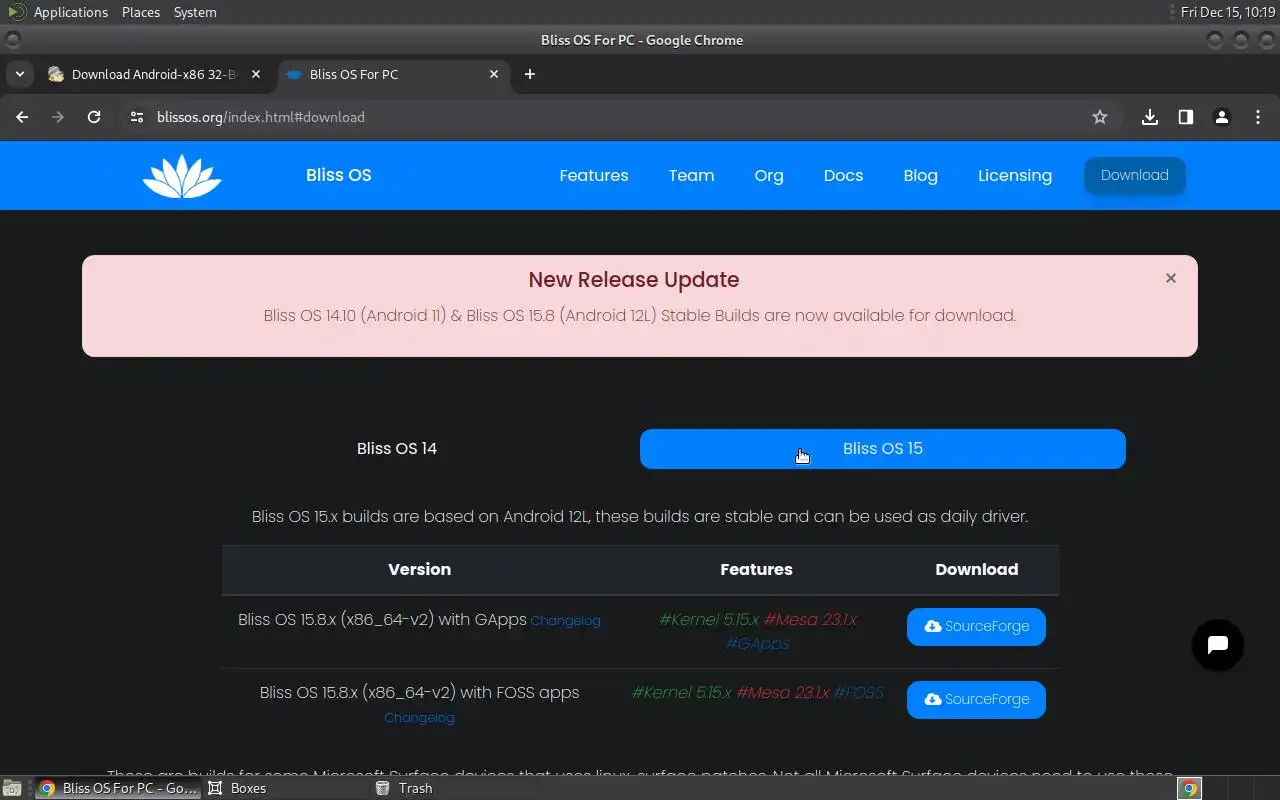1280x800 pixels.
Task: Click the Bliss OS lotus logo
Action: 181,176
